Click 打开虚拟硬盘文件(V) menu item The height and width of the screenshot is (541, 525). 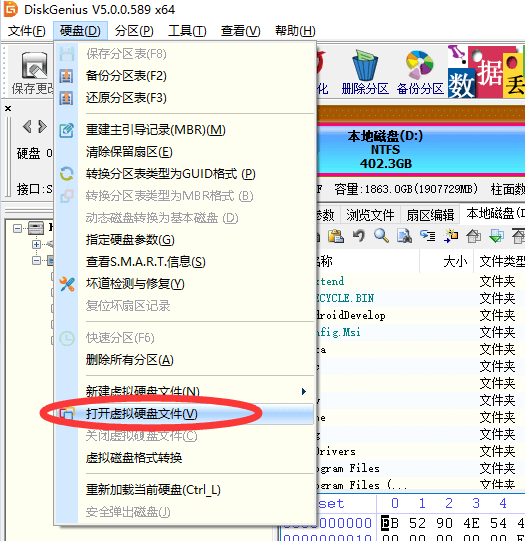point(185,414)
